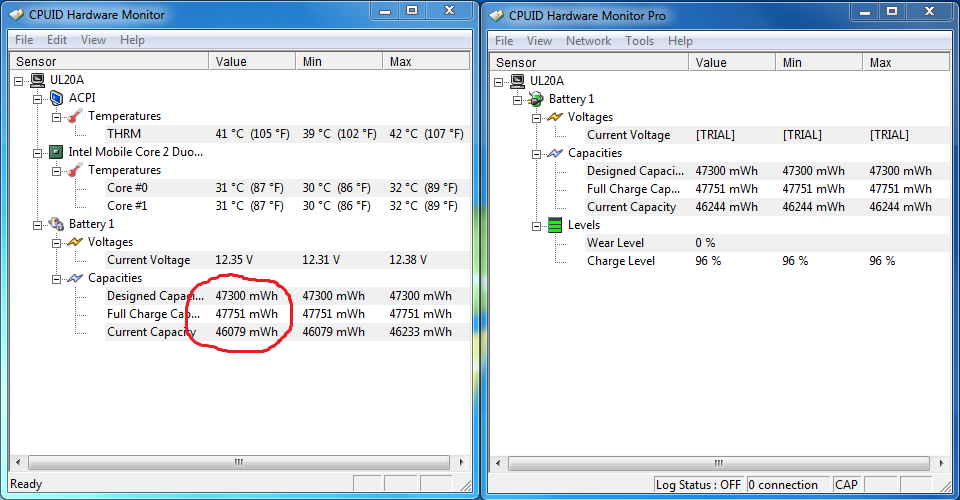
Task: Open the Edit menu in CPUID Hardware Monitor
Action: (57, 40)
